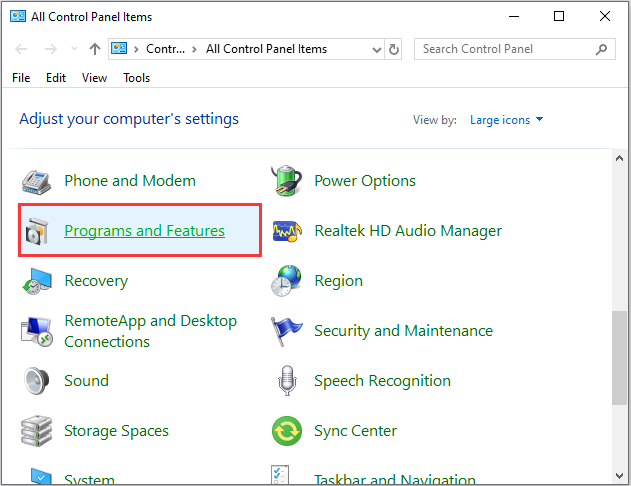Viewport: 631px width, 486px height.
Task: Click the All Control Panel Items breadcrumb
Action: [266, 49]
